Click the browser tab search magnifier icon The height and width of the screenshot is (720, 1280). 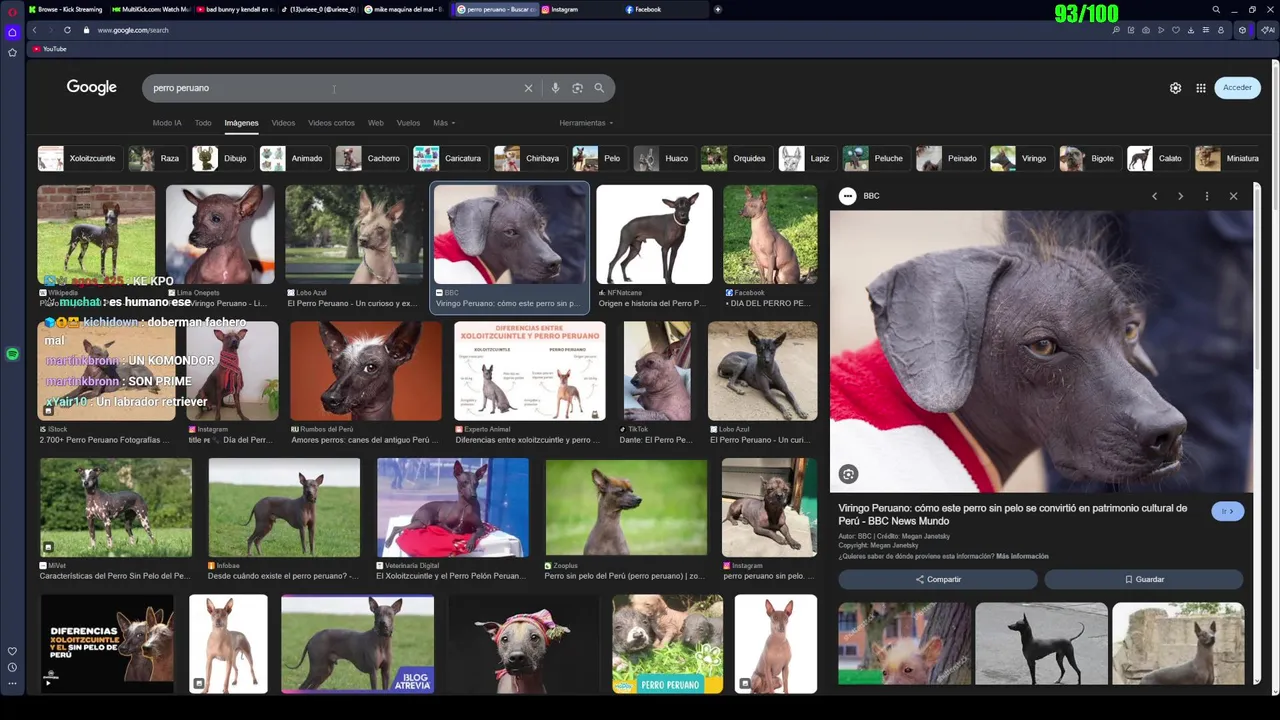1216,9
